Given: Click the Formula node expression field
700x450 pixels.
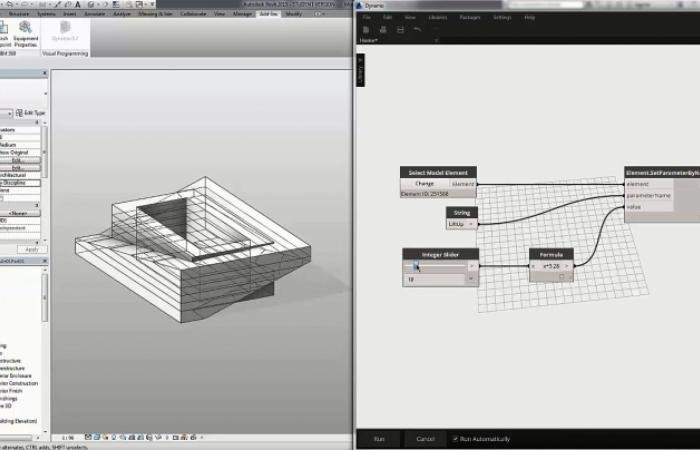Looking at the screenshot, I should 550,266.
